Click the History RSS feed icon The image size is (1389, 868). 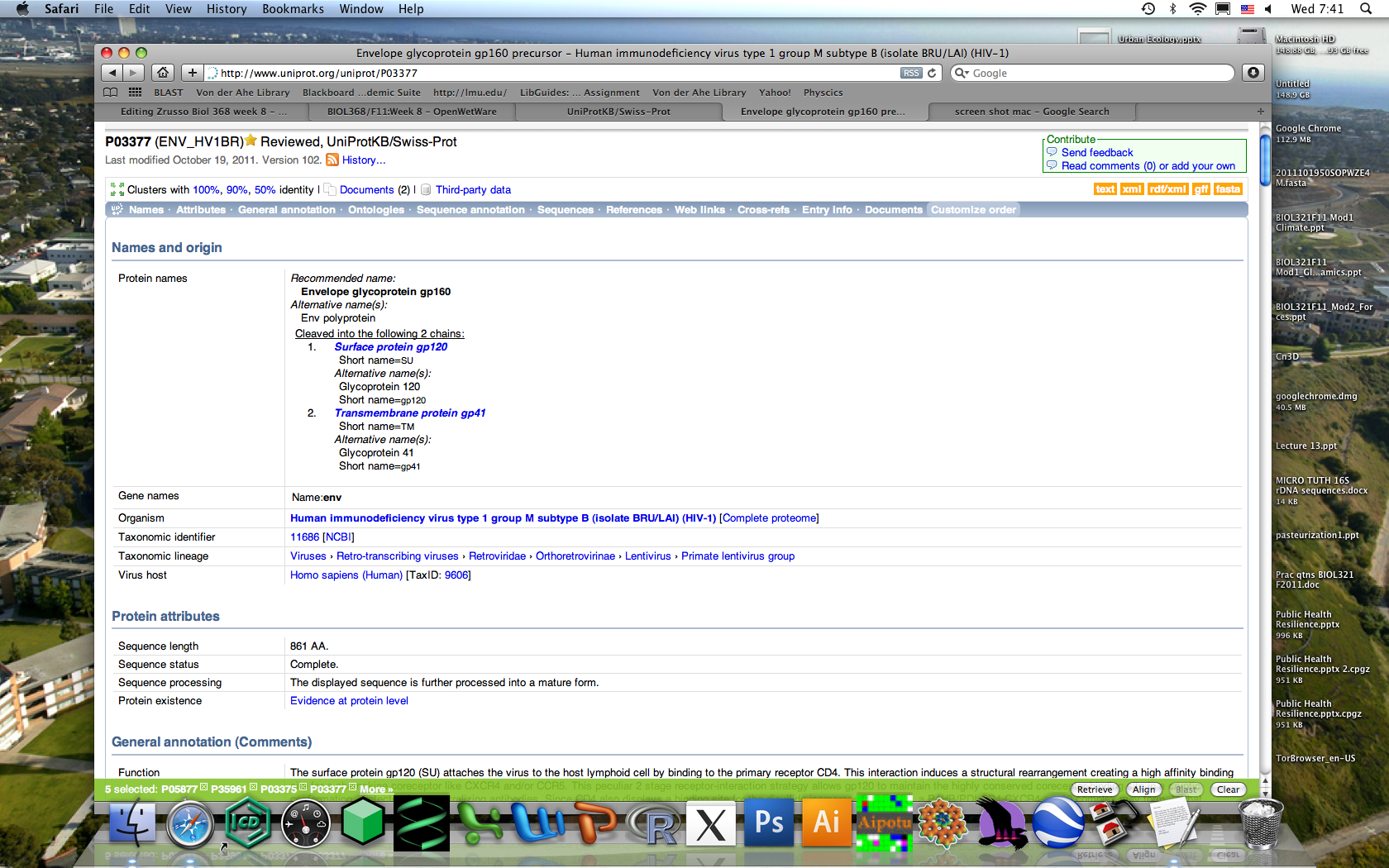tap(332, 160)
